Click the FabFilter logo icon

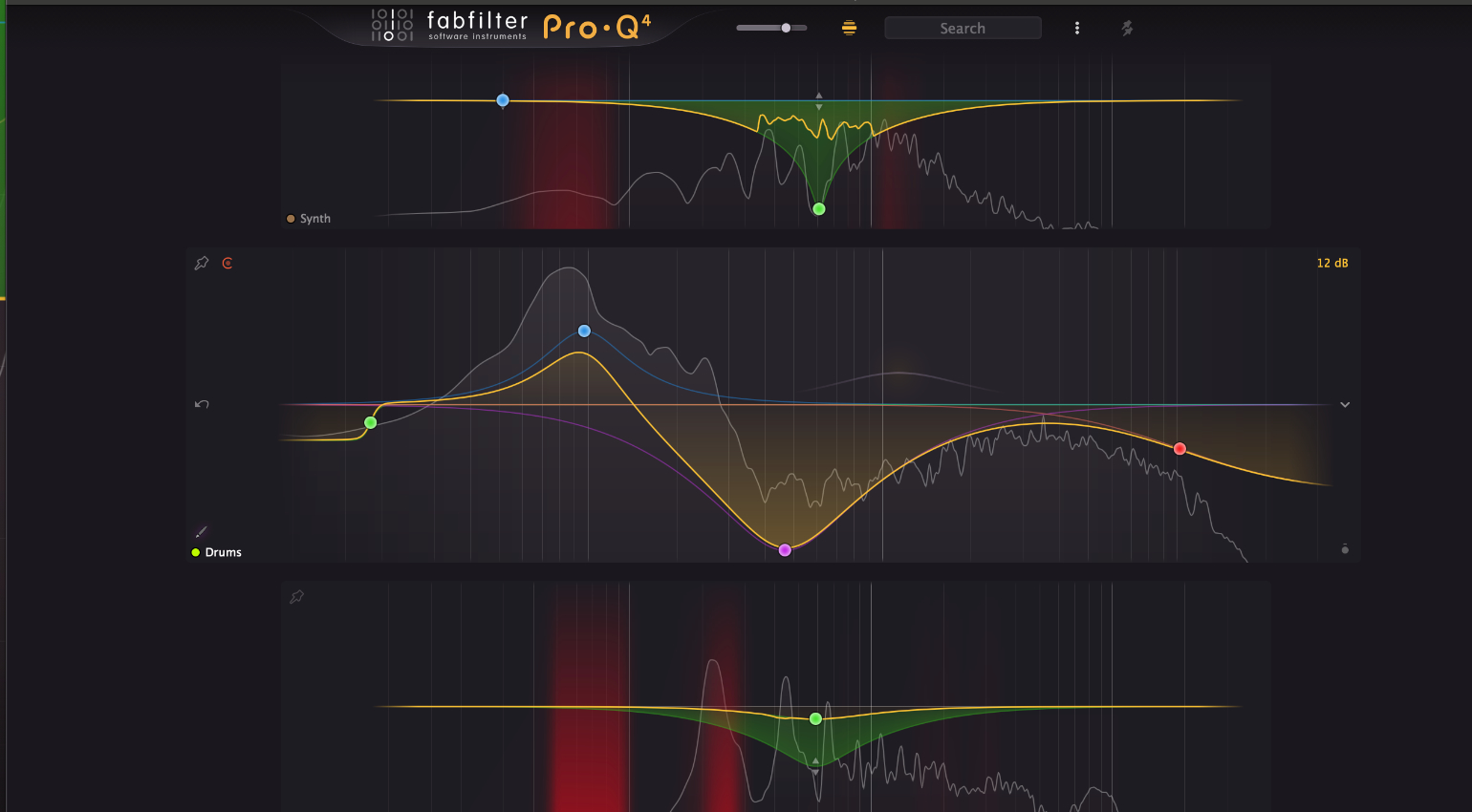pyautogui.click(x=392, y=26)
